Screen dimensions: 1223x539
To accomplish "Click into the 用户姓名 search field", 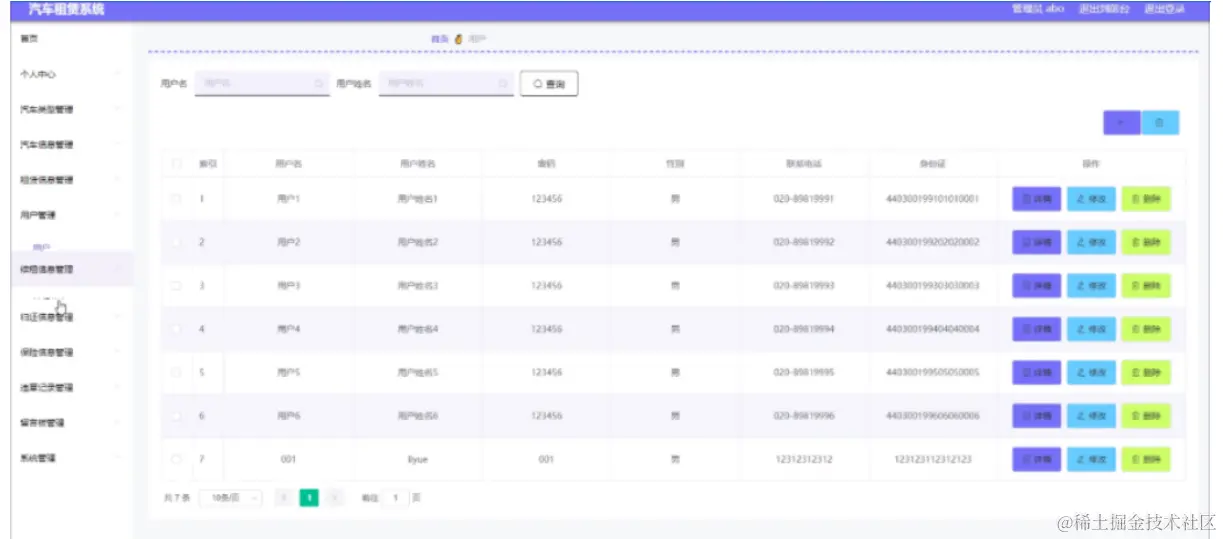I will [x=447, y=84].
